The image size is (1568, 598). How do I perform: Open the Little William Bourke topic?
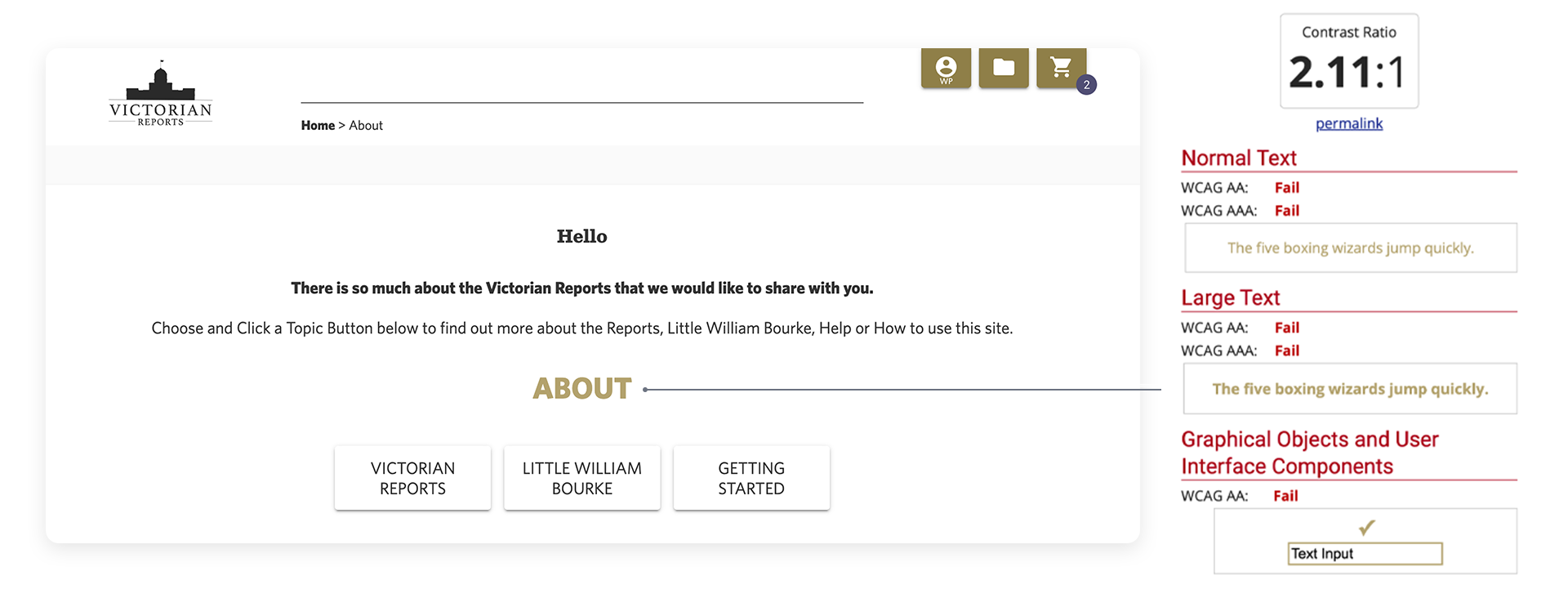(x=581, y=478)
